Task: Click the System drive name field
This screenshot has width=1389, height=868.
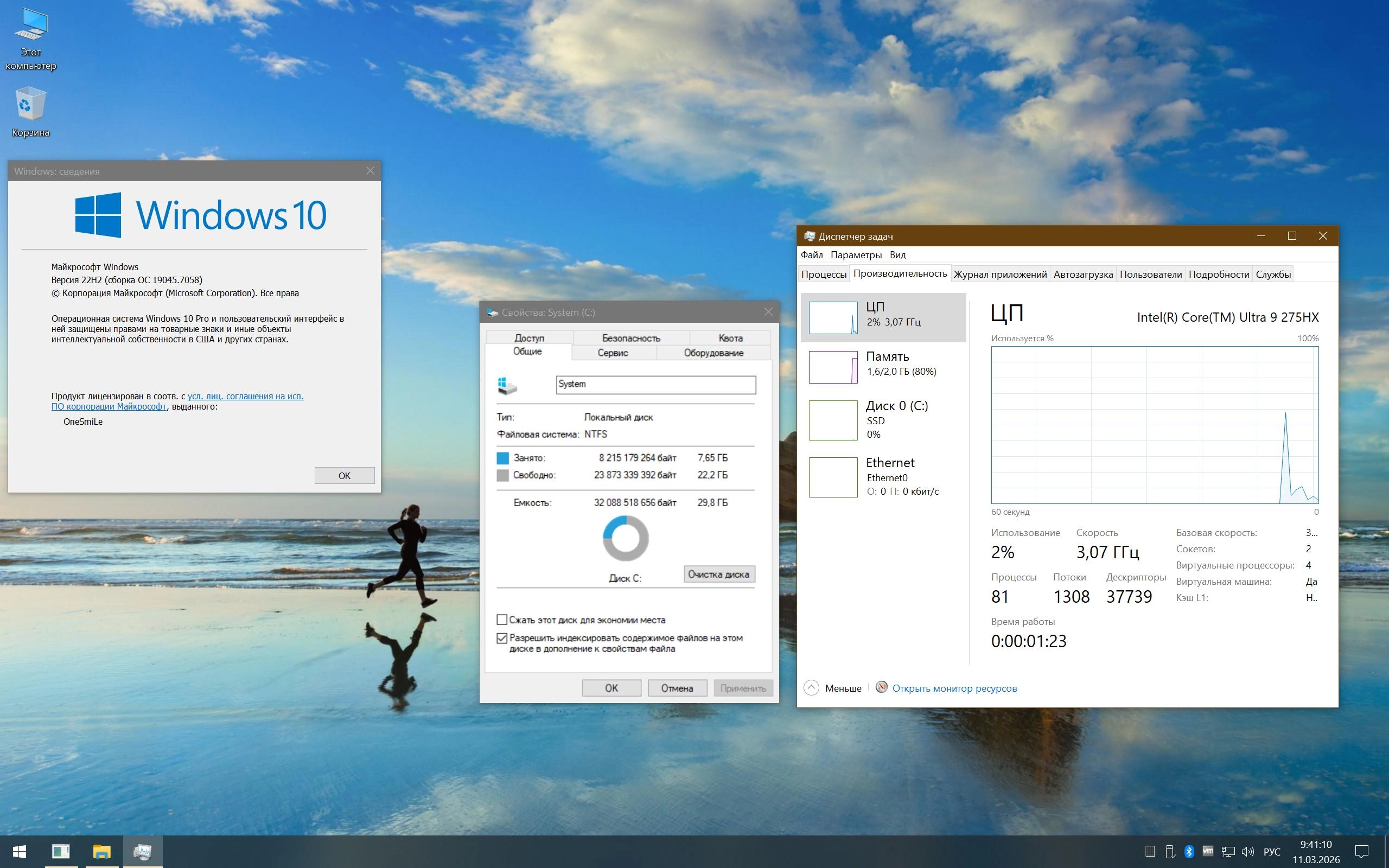Action: pos(655,385)
